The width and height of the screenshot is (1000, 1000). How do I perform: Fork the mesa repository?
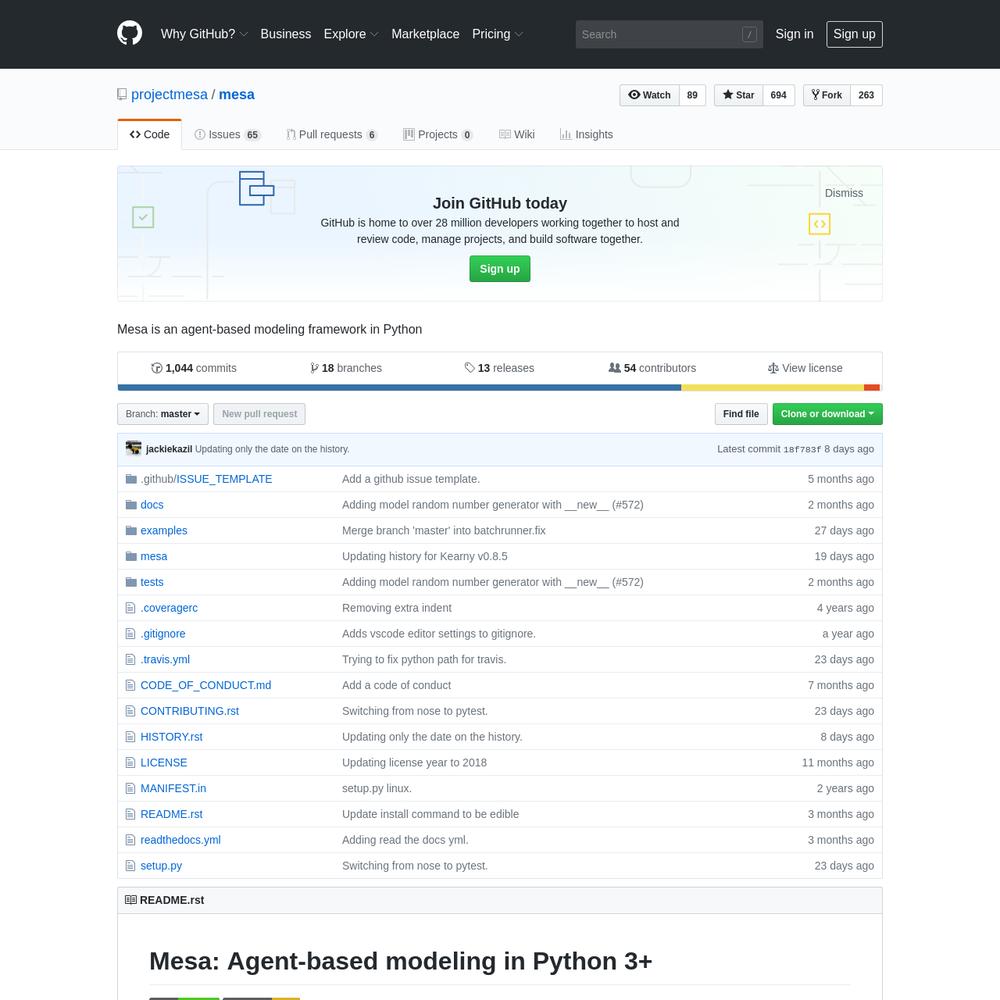pyautogui.click(x=827, y=95)
